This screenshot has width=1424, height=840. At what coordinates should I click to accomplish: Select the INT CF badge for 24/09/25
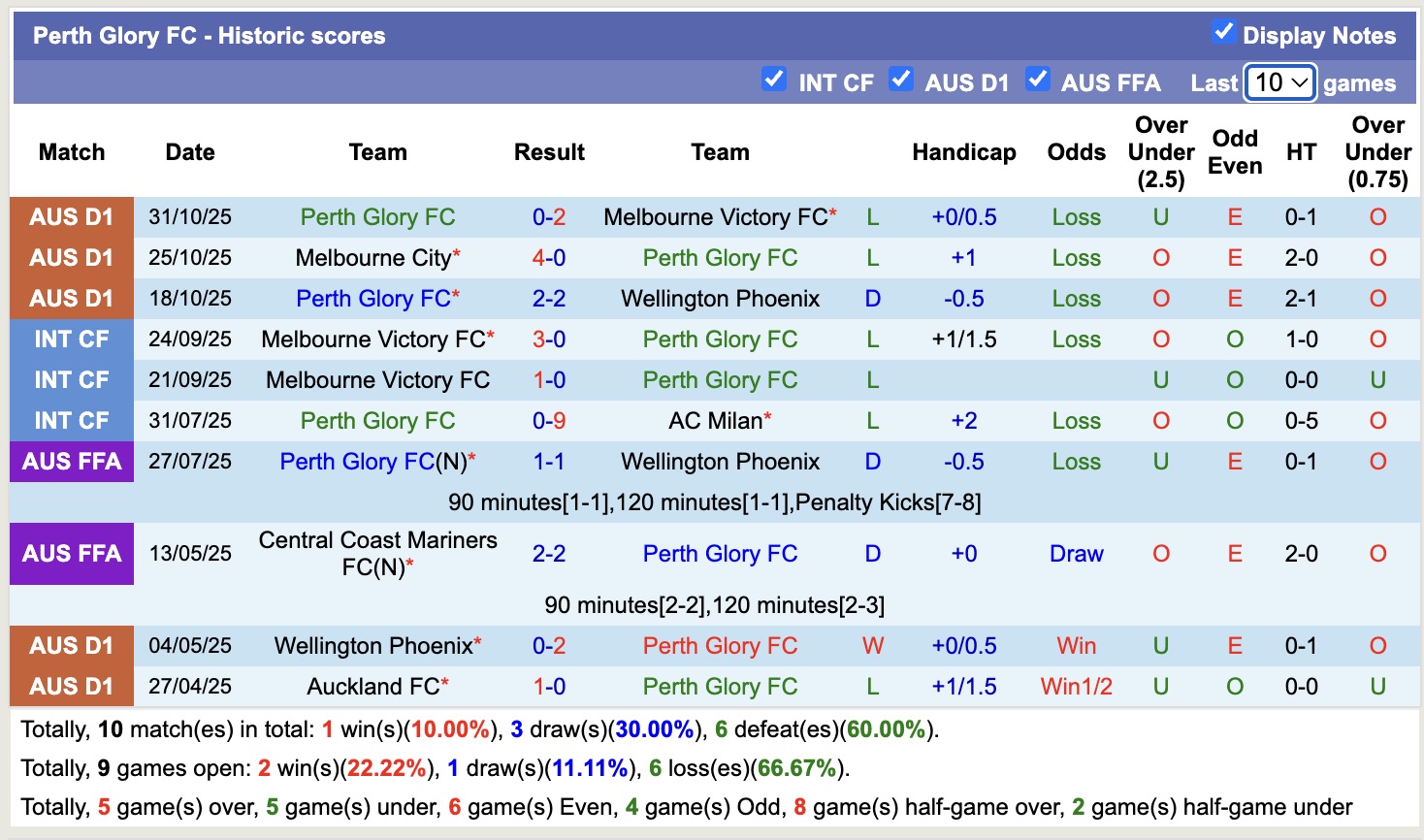(x=72, y=339)
